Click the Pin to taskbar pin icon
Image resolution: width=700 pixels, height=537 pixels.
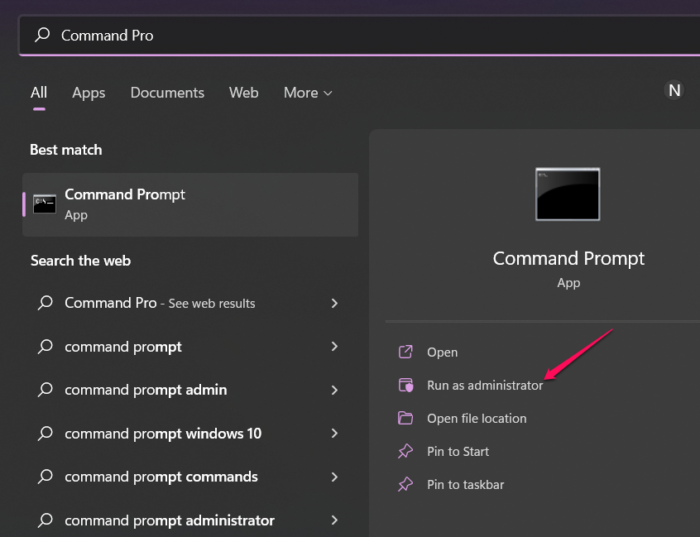tap(405, 484)
